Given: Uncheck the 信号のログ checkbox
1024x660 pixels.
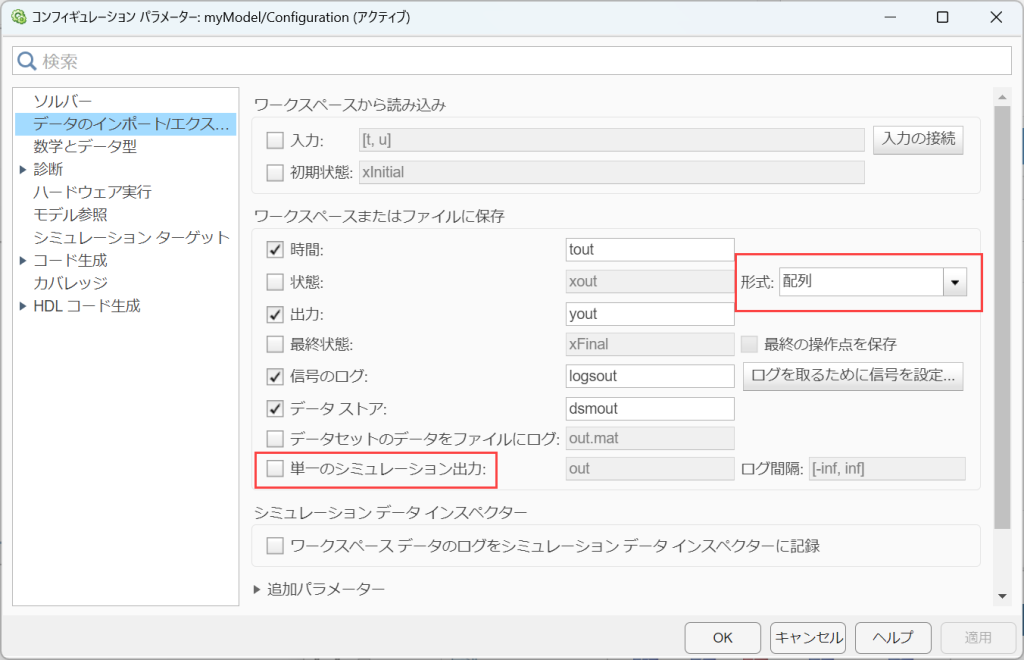Looking at the screenshot, I should pos(275,377).
